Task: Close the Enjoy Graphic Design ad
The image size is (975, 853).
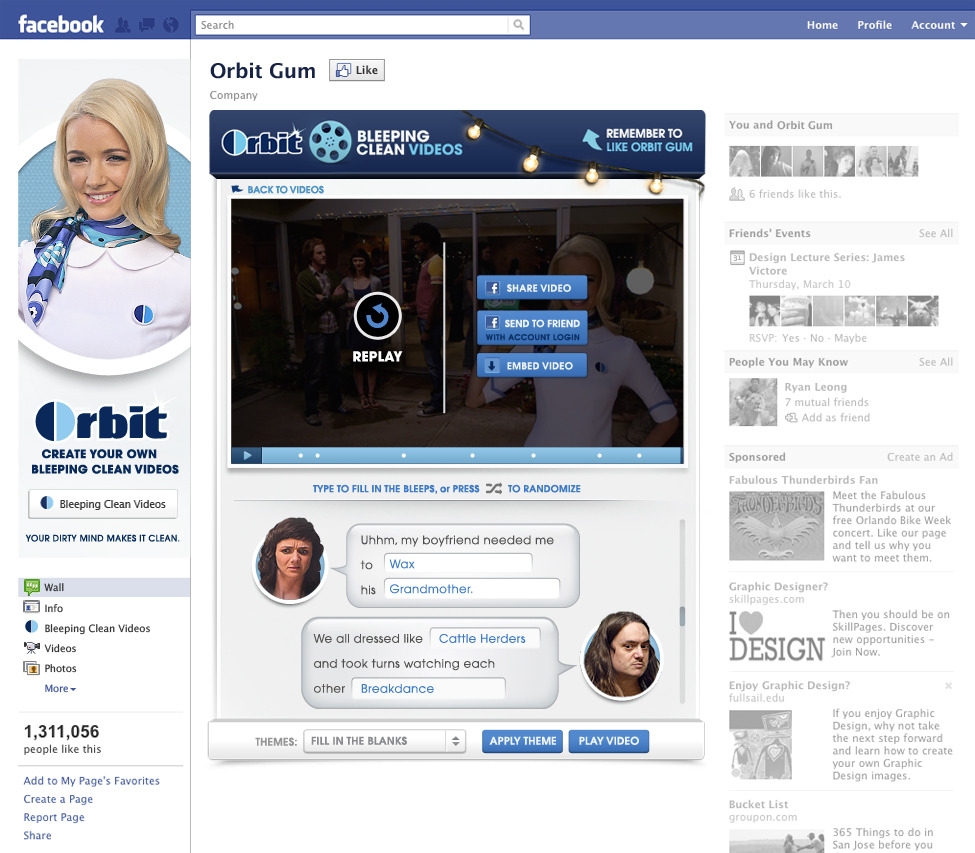Action: pyautogui.click(x=948, y=686)
